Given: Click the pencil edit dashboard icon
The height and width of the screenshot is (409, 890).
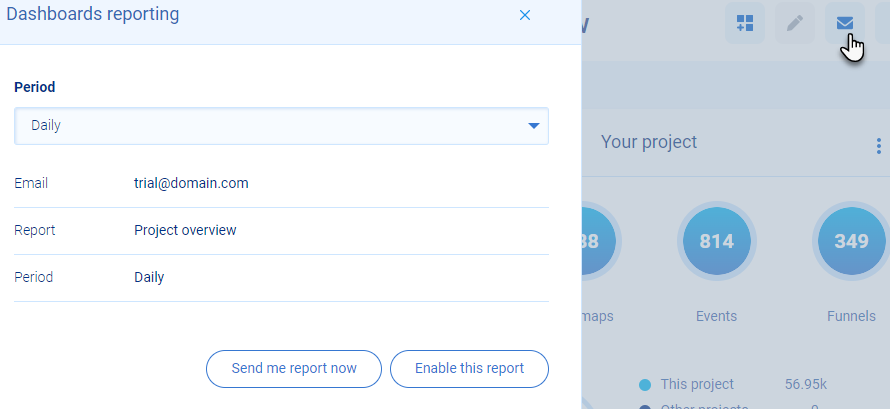Looking at the screenshot, I should 795,23.
